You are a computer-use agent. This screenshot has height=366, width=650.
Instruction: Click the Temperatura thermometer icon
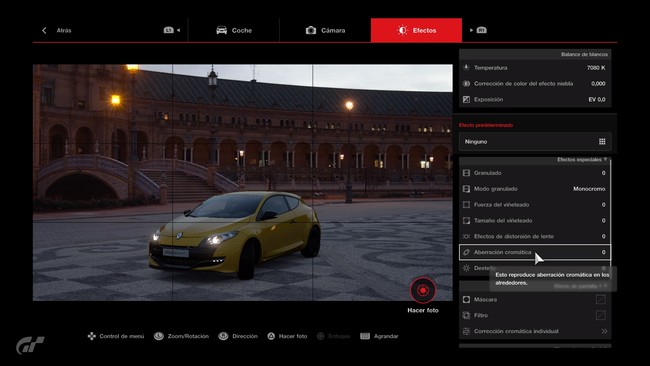click(x=466, y=68)
